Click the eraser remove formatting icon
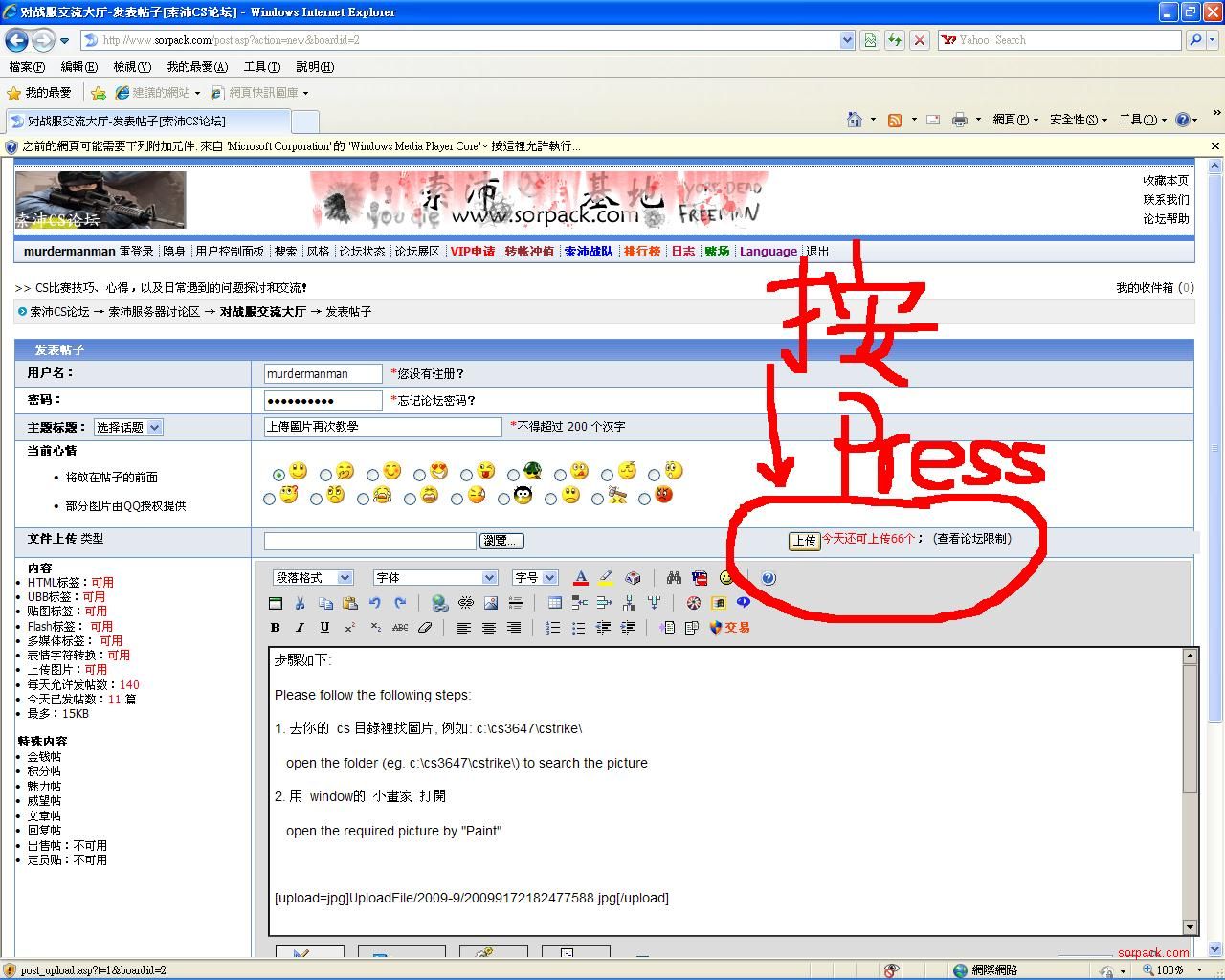Image resolution: width=1225 pixels, height=980 pixels. point(425,628)
